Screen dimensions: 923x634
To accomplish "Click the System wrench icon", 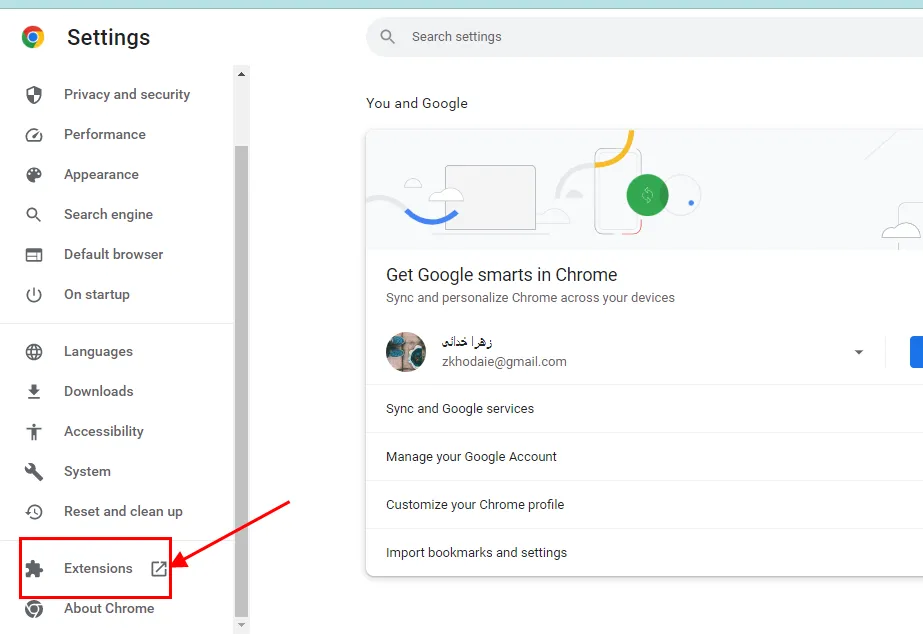I will tap(34, 472).
